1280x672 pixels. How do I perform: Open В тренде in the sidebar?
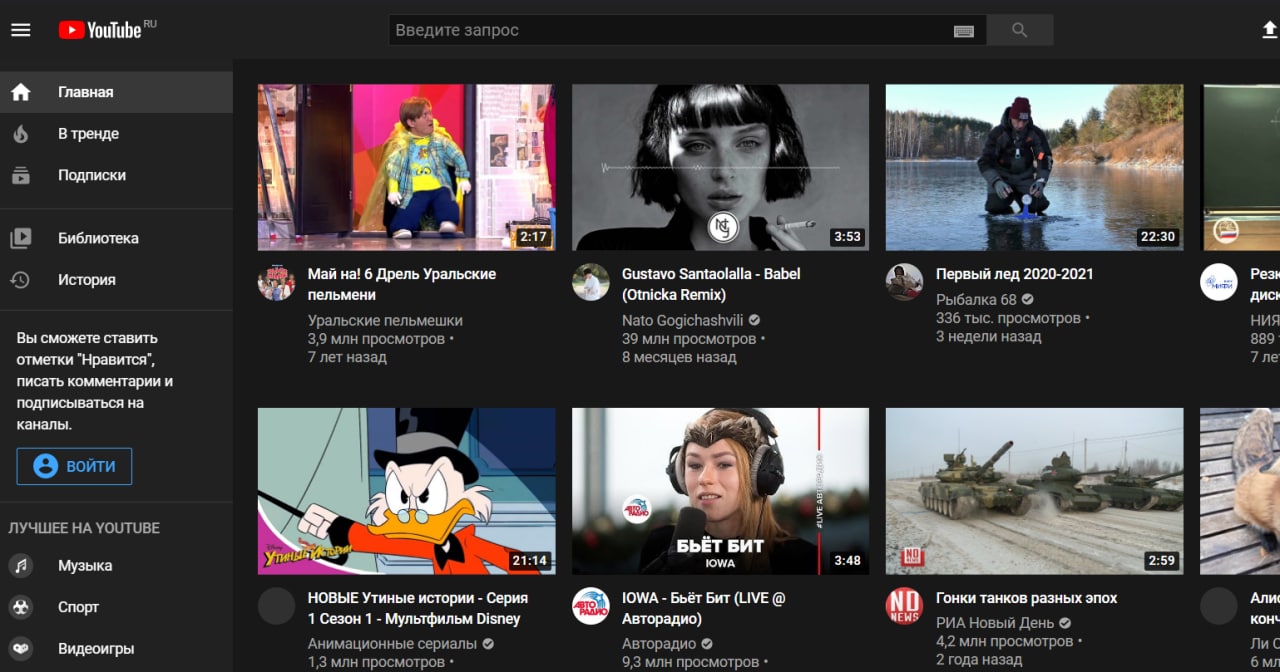point(116,134)
